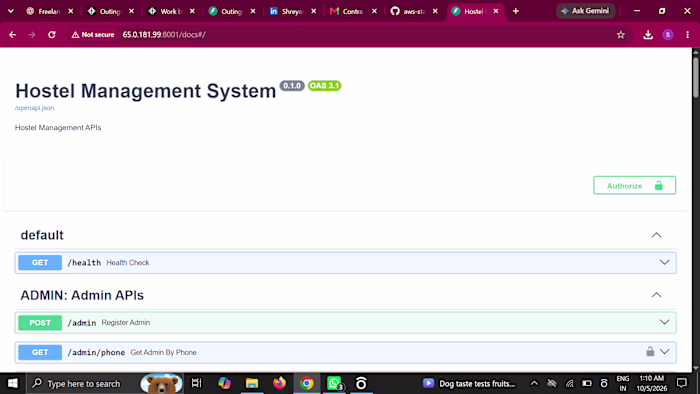This screenshot has height=394, width=700.
Task: Expand the GET /health endpoint chevron
Action: point(664,262)
